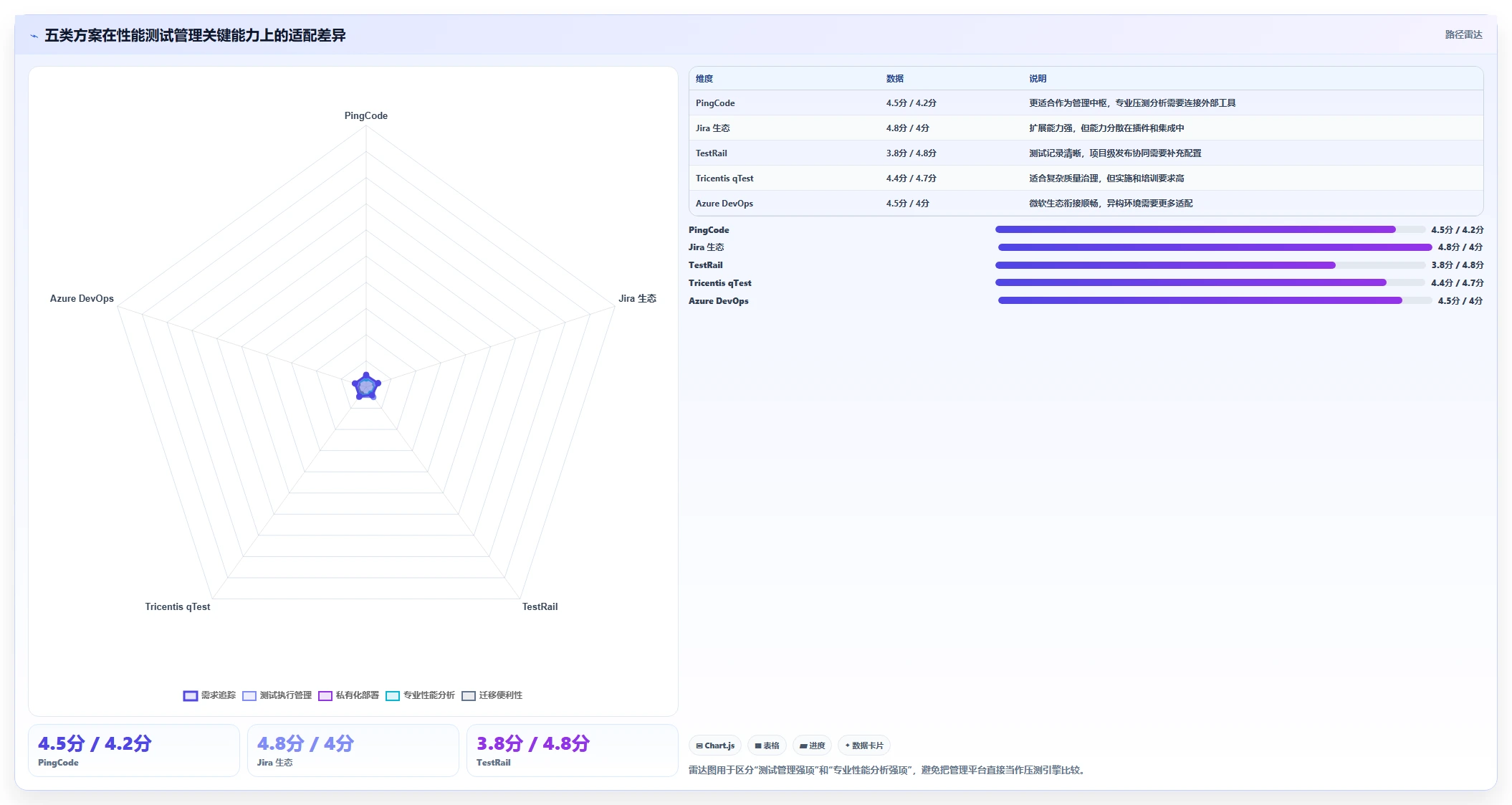The width and height of the screenshot is (1512, 805).
Task: Click the Azure DevOps radar axis label
Action: coord(82,298)
